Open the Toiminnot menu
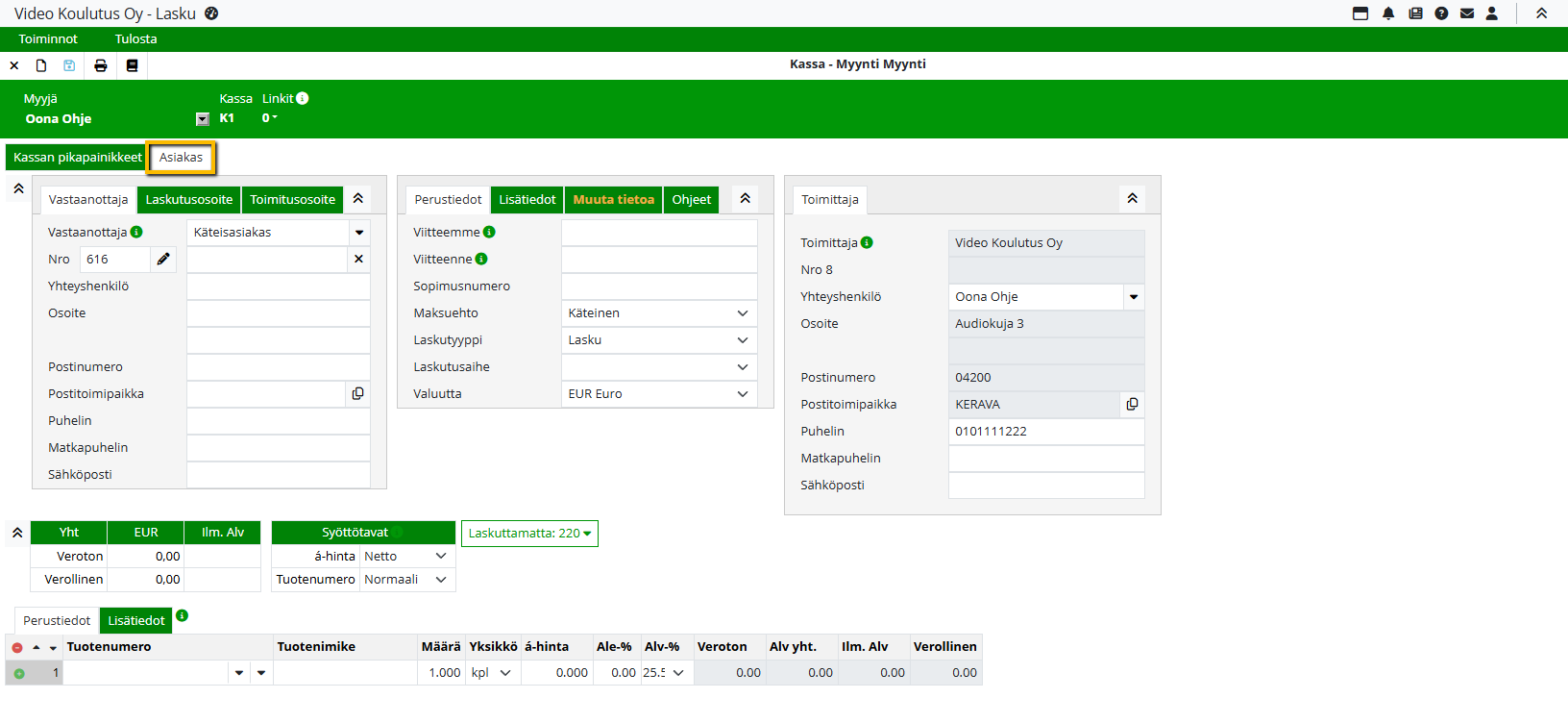Image resolution: width=1568 pixels, height=723 pixels. [48, 39]
